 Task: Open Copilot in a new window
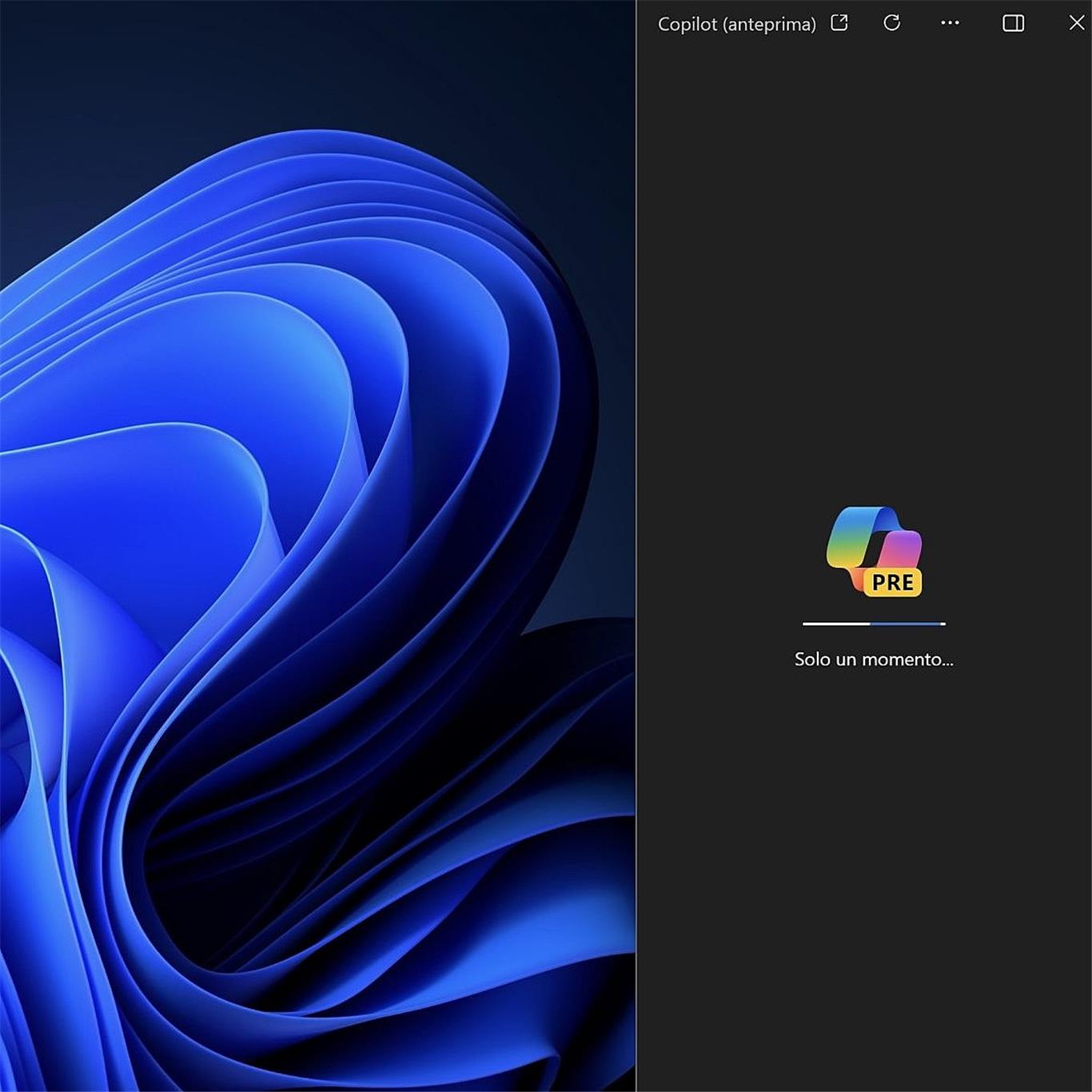tap(839, 23)
